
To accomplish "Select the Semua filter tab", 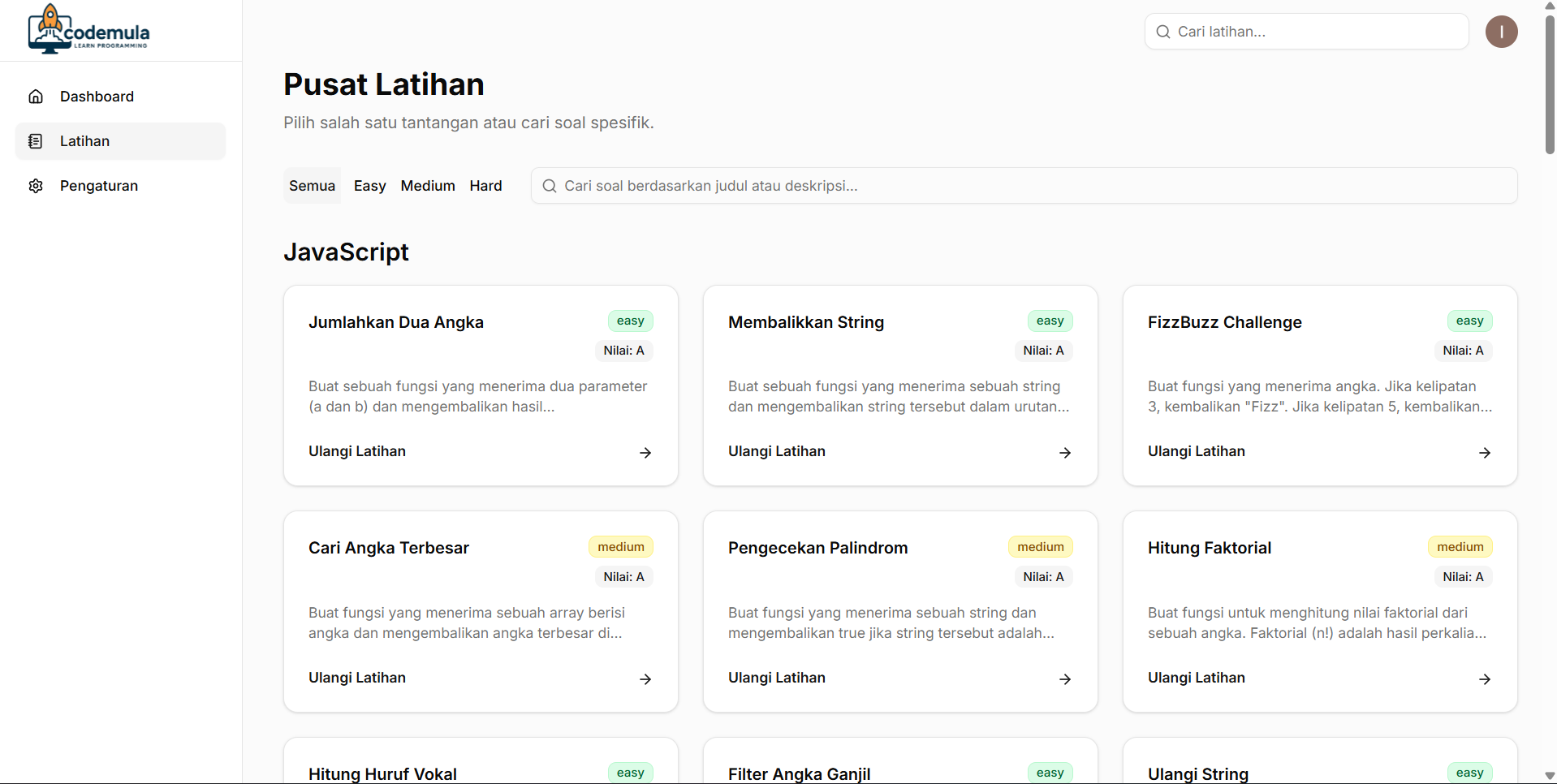I will click(312, 186).
